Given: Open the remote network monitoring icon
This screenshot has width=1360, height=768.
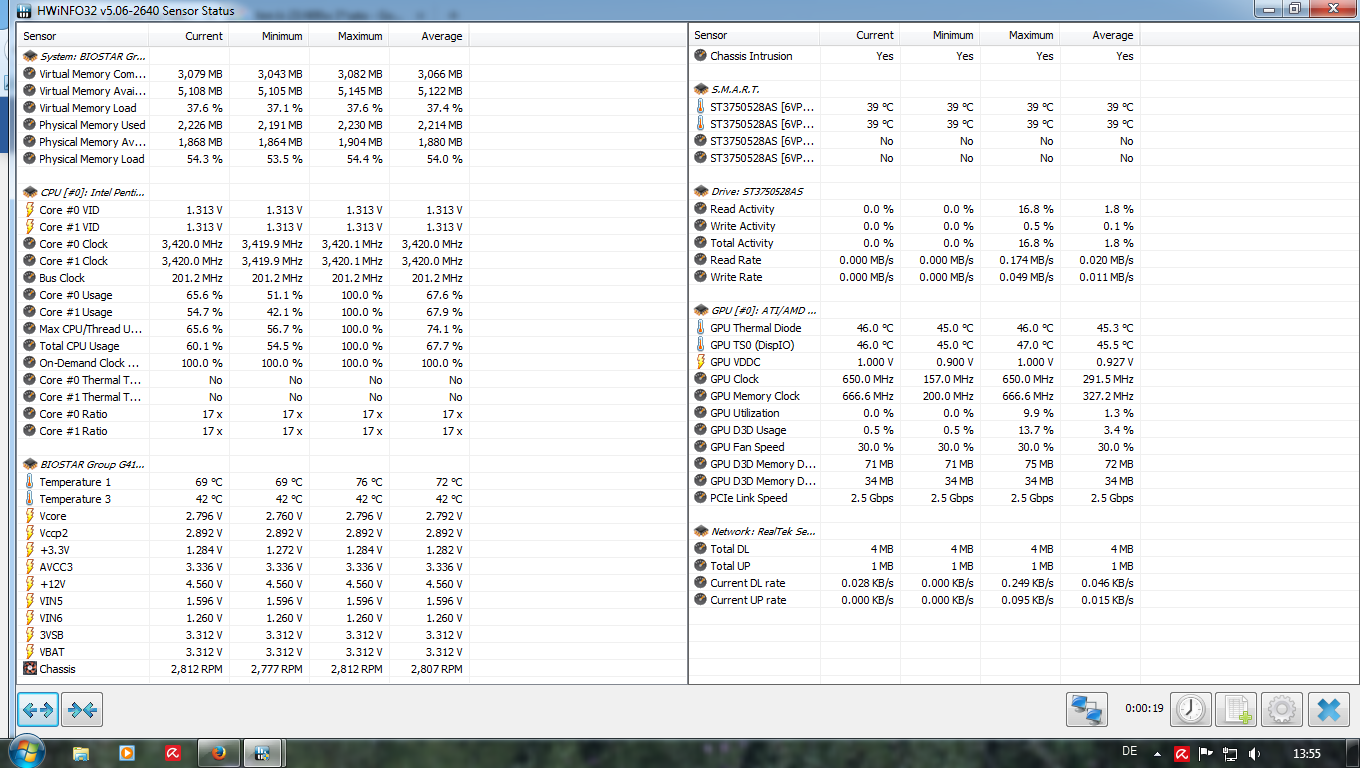Looking at the screenshot, I should click(1087, 710).
